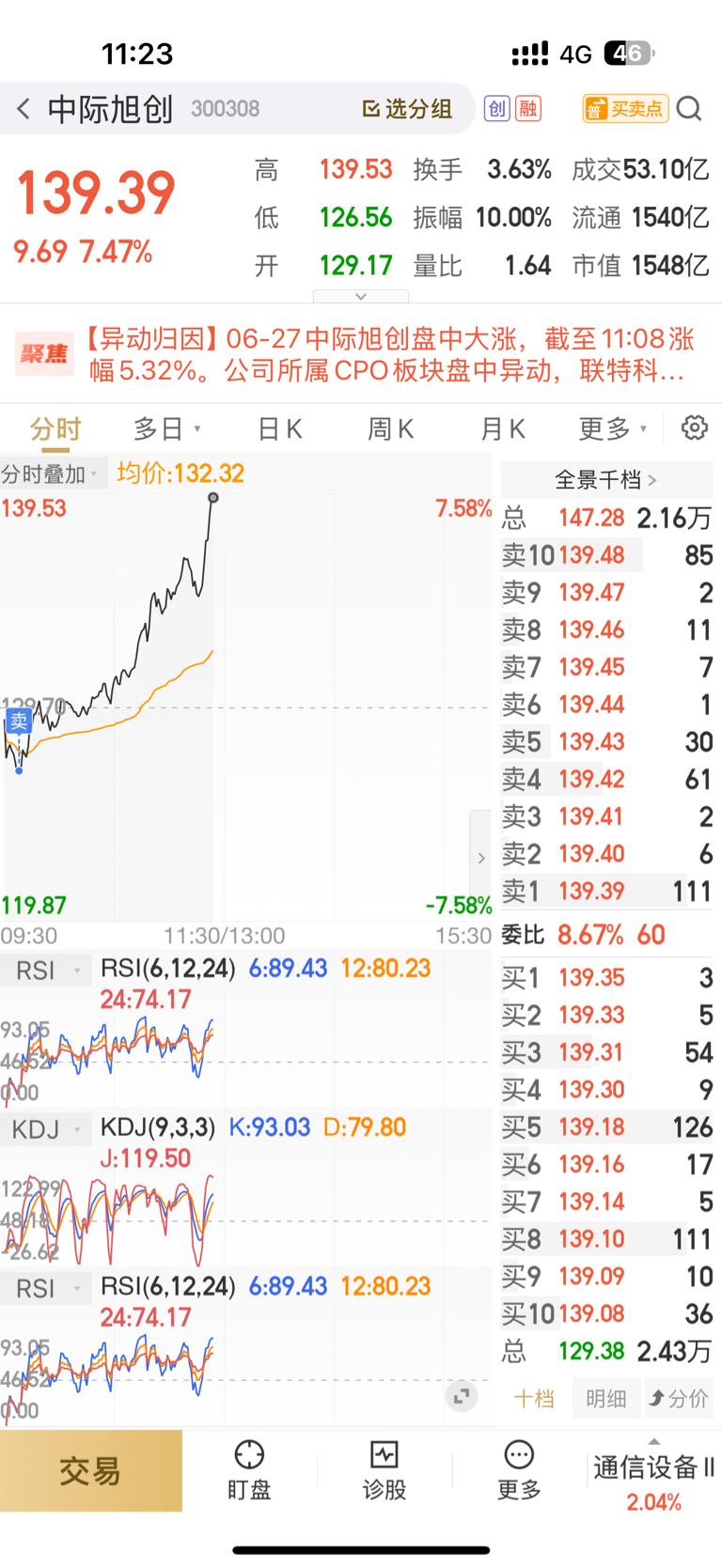Open the bottom 更多 menu
This screenshot has height=1568, width=722.
click(519, 1470)
